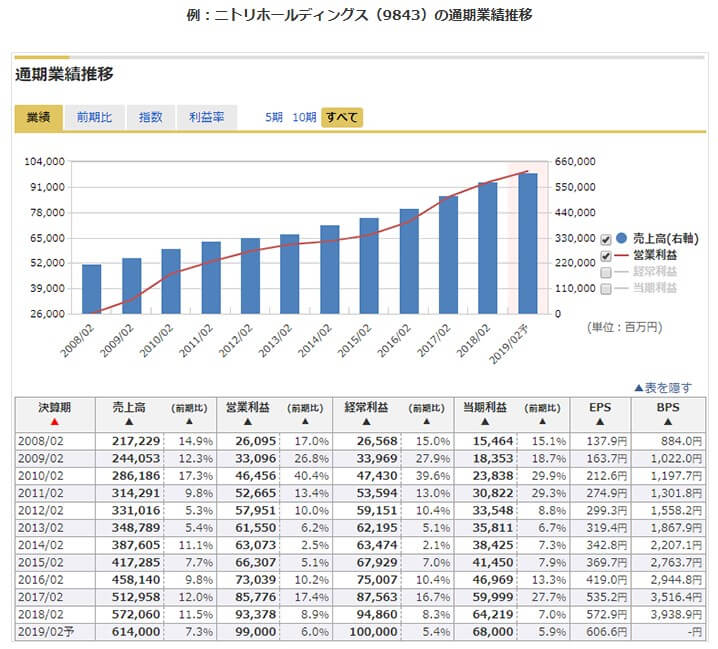Show 10期 range
Viewport: 718px width, 649px height.
[x=304, y=118]
